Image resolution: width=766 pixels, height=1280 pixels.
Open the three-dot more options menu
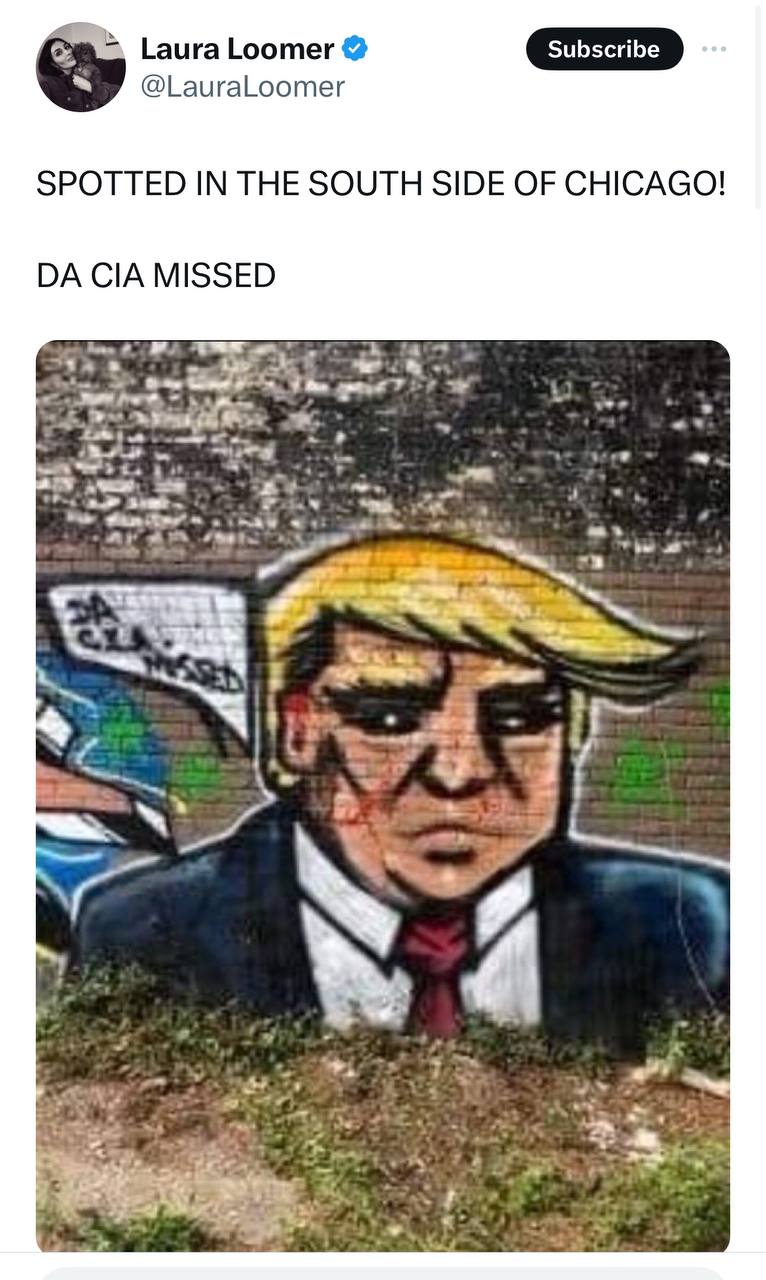tap(714, 49)
